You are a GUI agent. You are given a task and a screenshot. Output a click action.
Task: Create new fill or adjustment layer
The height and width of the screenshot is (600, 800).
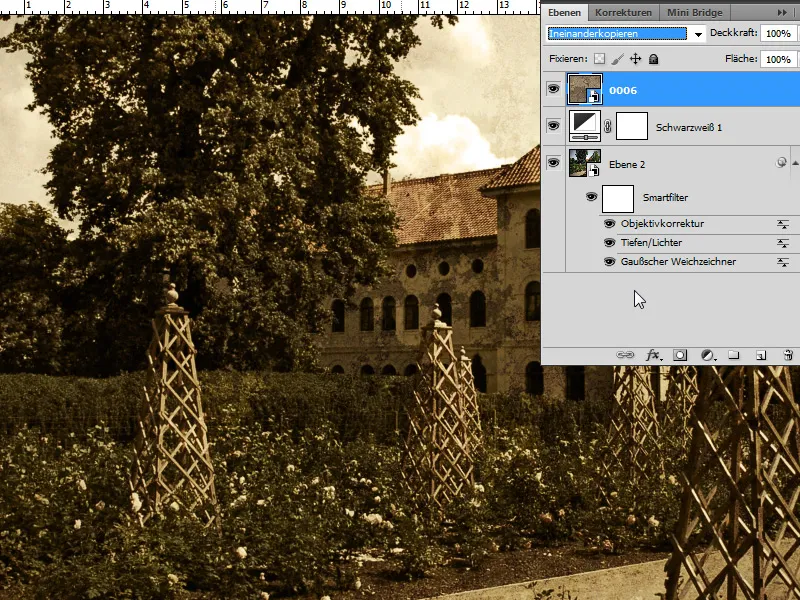click(x=708, y=355)
